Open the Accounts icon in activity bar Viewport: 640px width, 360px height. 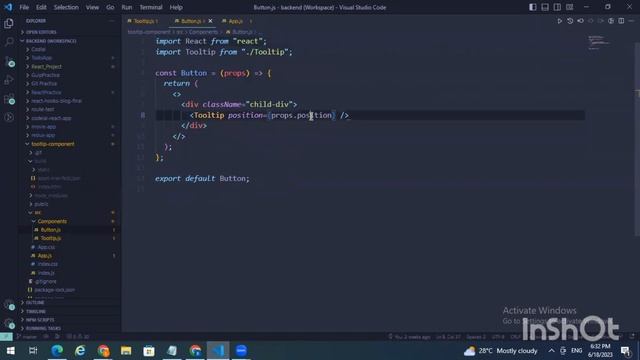click(9, 305)
